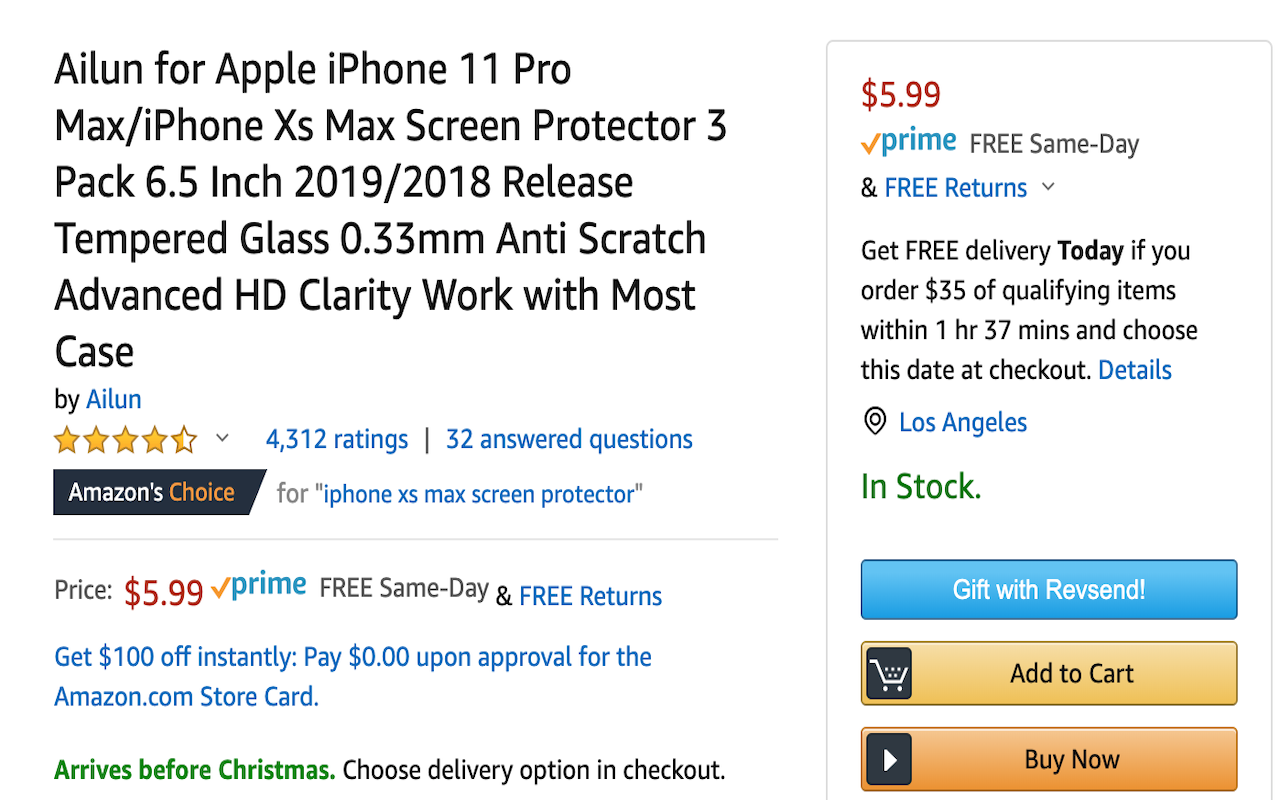Expand the FREE Returns chevron in buy box

[x=1048, y=187]
